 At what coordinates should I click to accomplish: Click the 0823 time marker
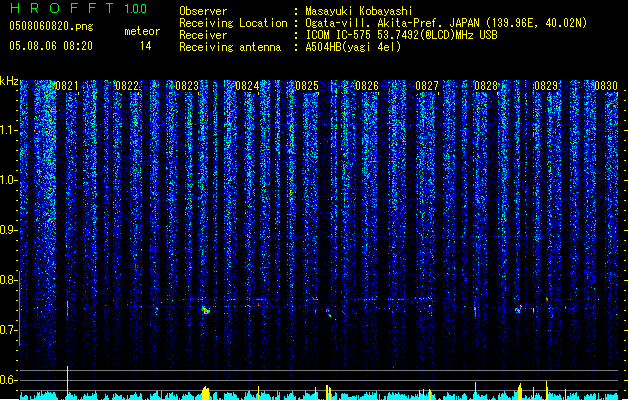pyautogui.click(x=187, y=86)
